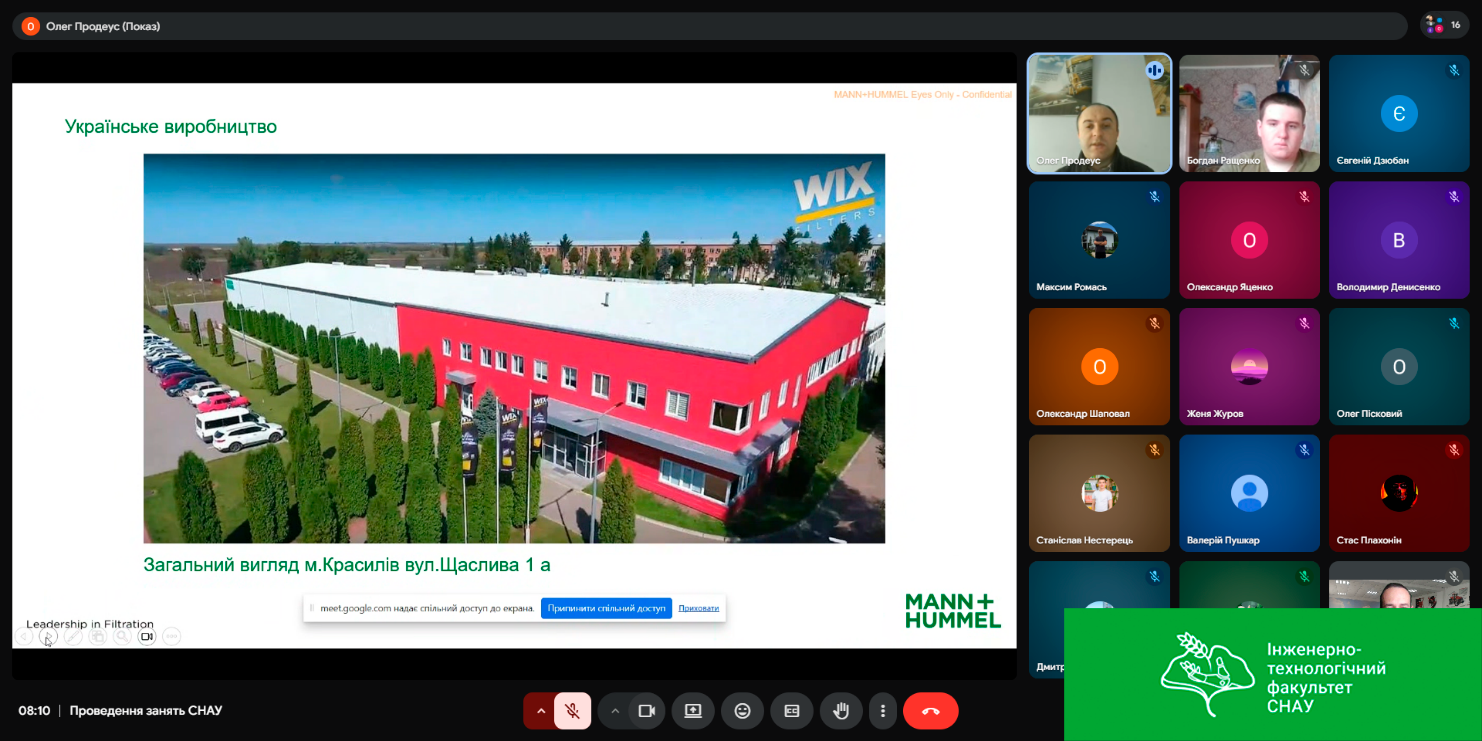
Task: Raise hand using the hand icon
Action: tap(841, 711)
